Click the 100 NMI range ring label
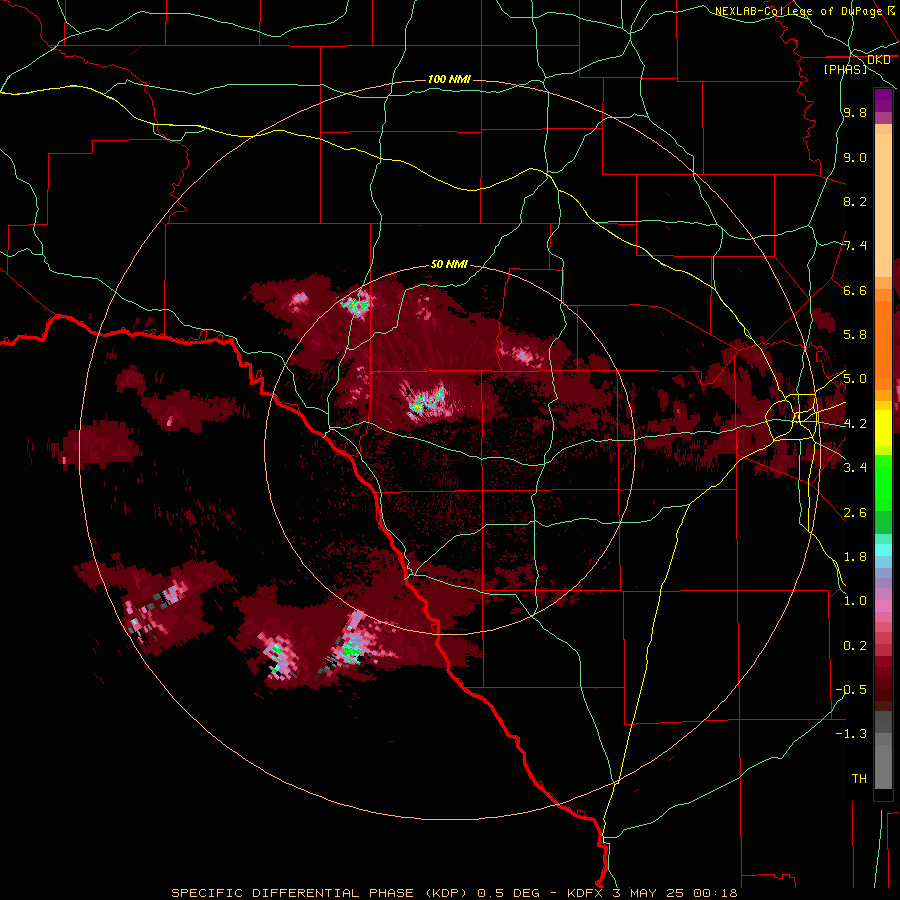This screenshot has height=900, width=900. pyautogui.click(x=449, y=79)
